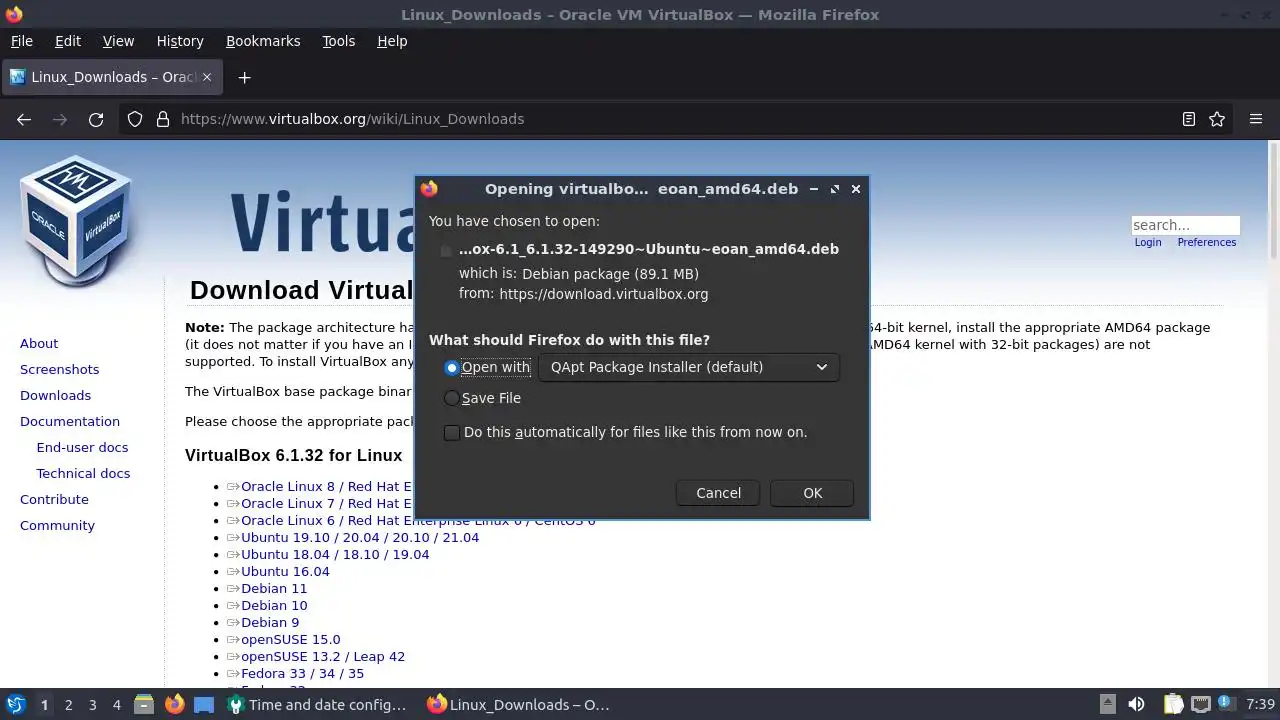Viewport: 1280px width, 720px height.
Task: Open the Documentation sidebar link
Action: coord(70,421)
